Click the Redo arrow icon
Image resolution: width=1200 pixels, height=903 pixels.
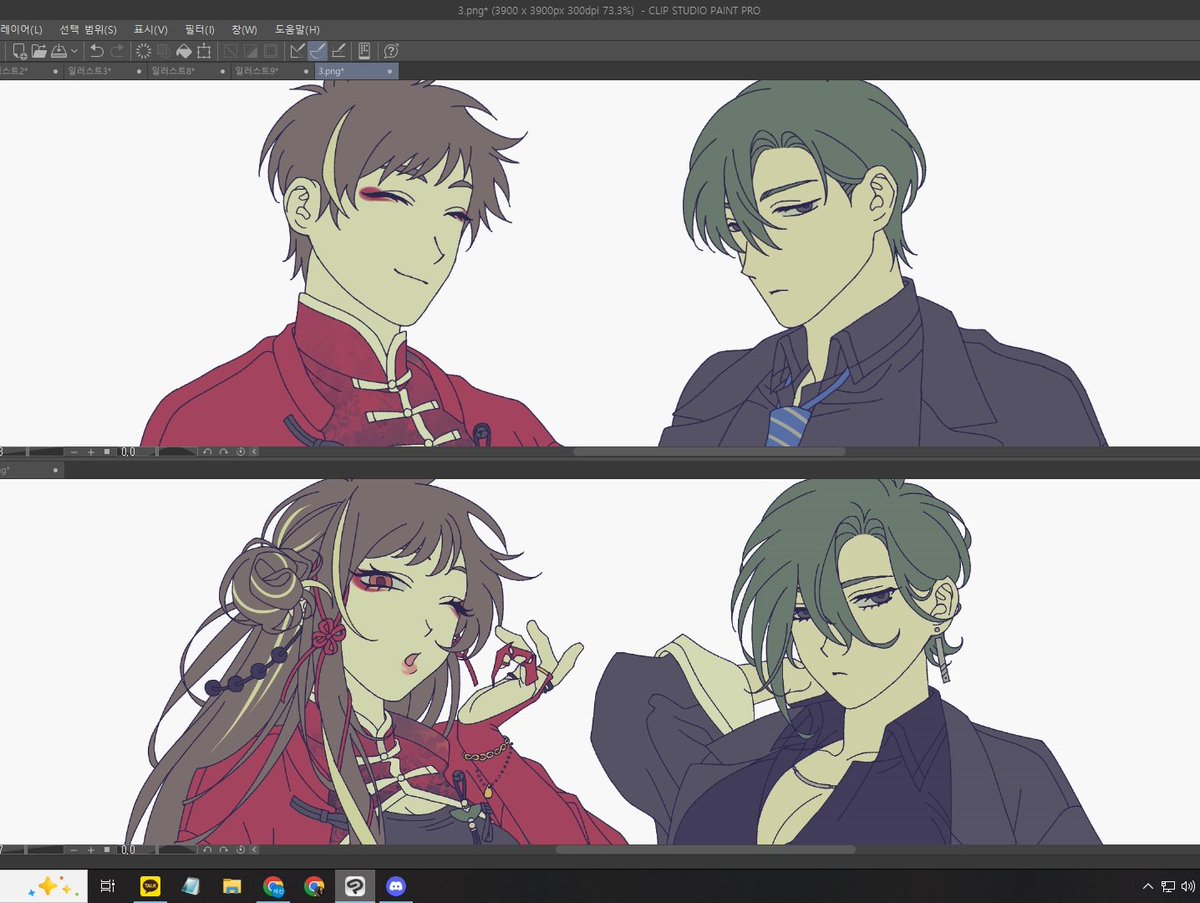117,50
